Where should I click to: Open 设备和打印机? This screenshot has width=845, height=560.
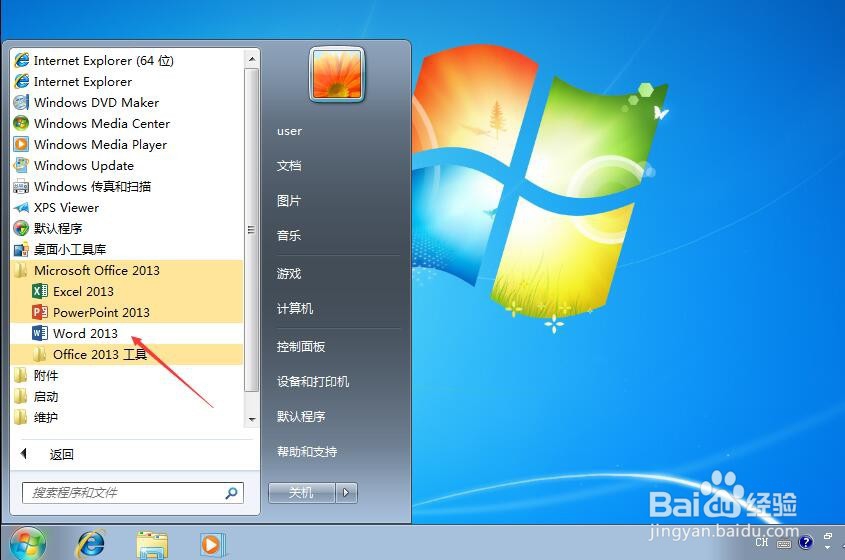[313, 382]
